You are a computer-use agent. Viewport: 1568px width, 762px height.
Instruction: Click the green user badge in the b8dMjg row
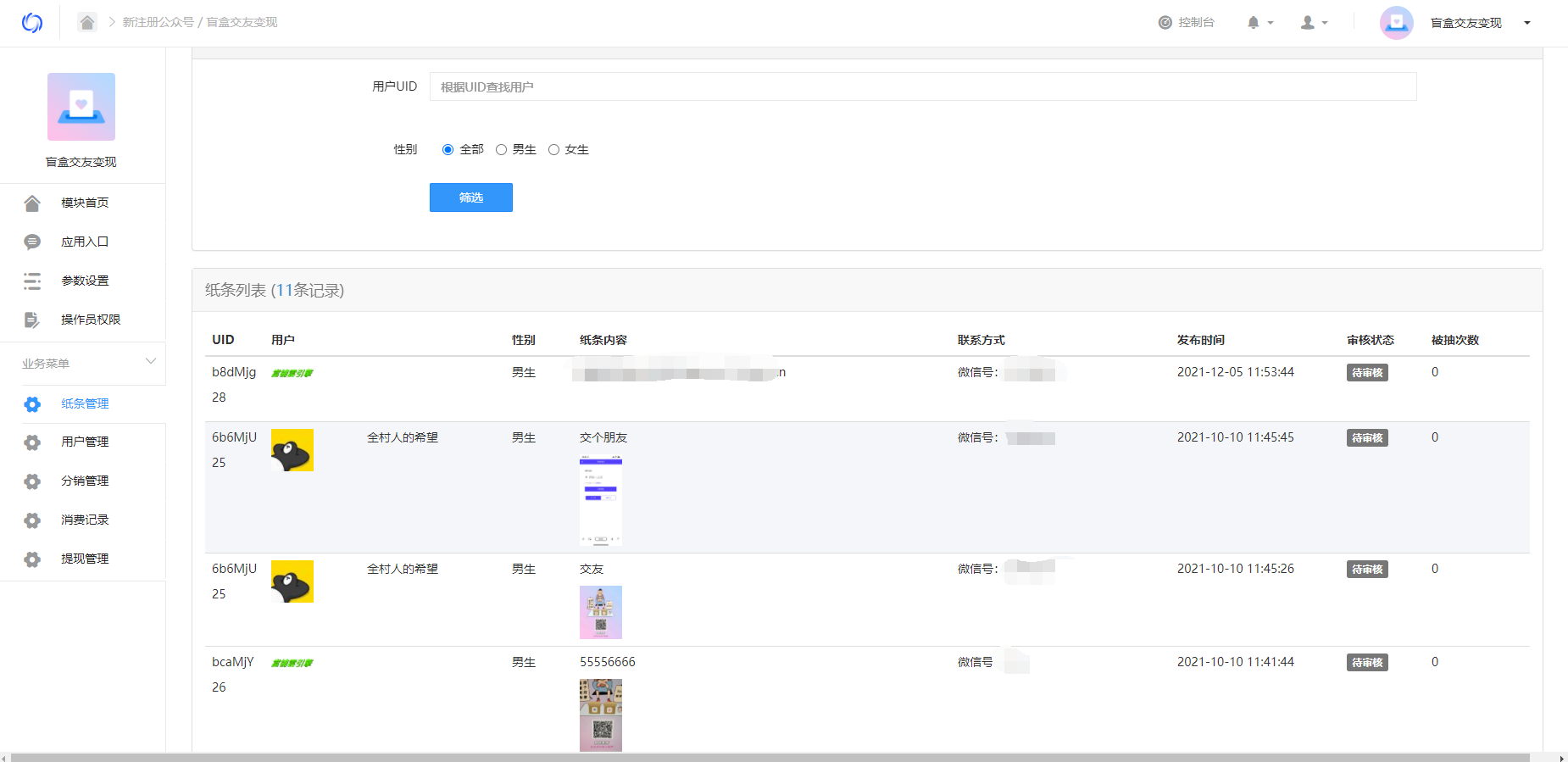click(292, 373)
